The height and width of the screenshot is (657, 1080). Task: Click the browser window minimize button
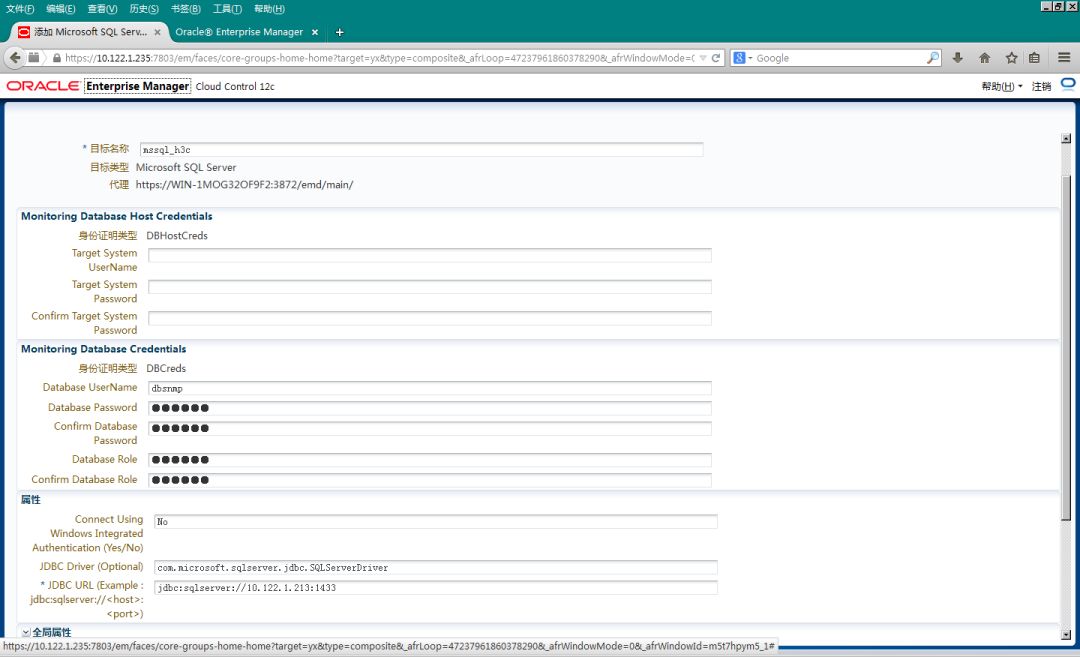click(1046, 6)
